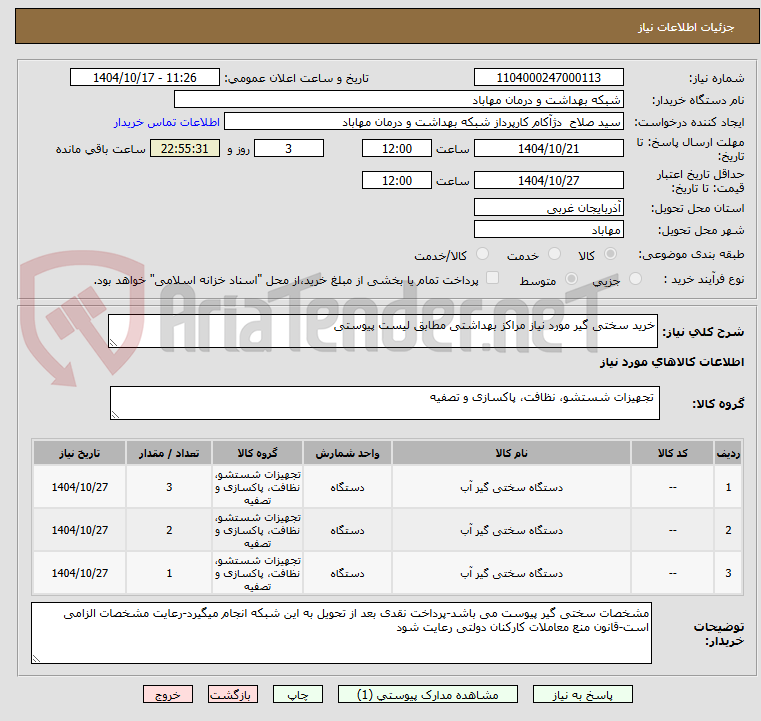Click row 3 item name دستگاه سختی گیر آب

512,573
